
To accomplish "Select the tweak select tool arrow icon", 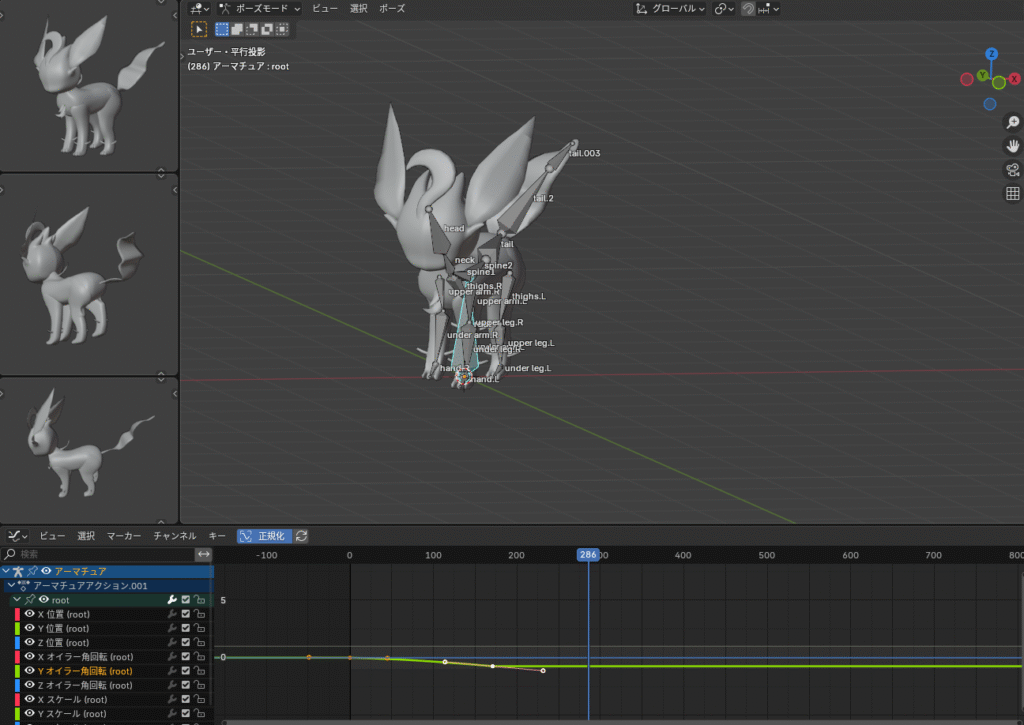I will [x=199, y=30].
